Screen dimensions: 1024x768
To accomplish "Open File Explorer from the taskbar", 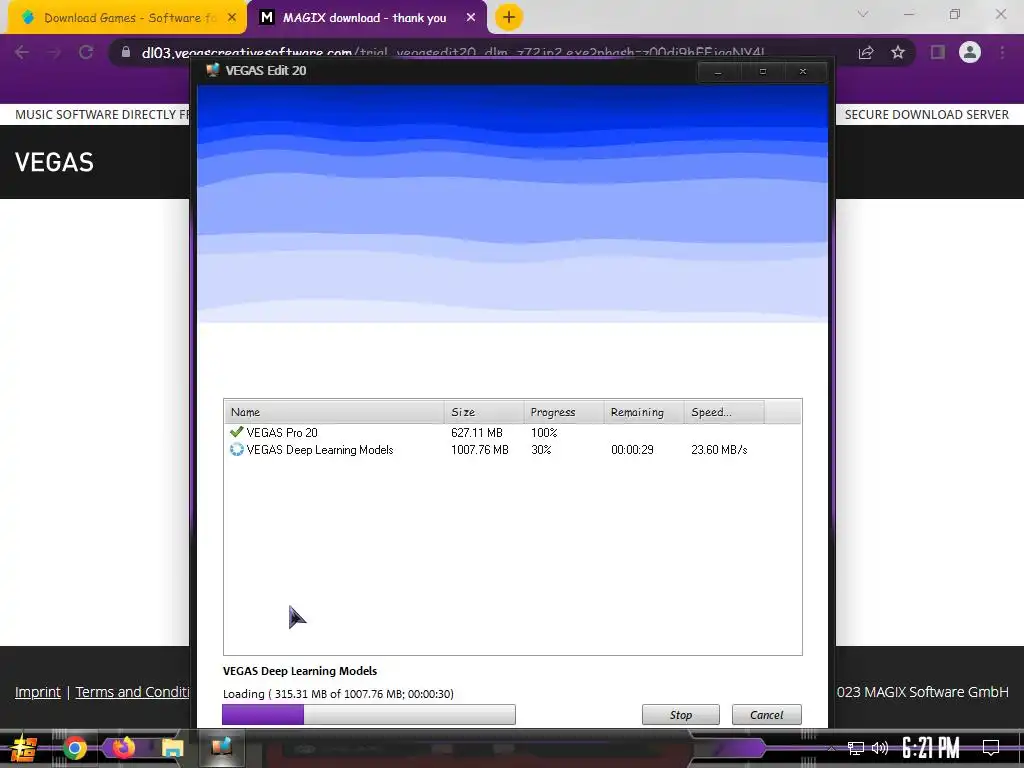I will point(172,748).
